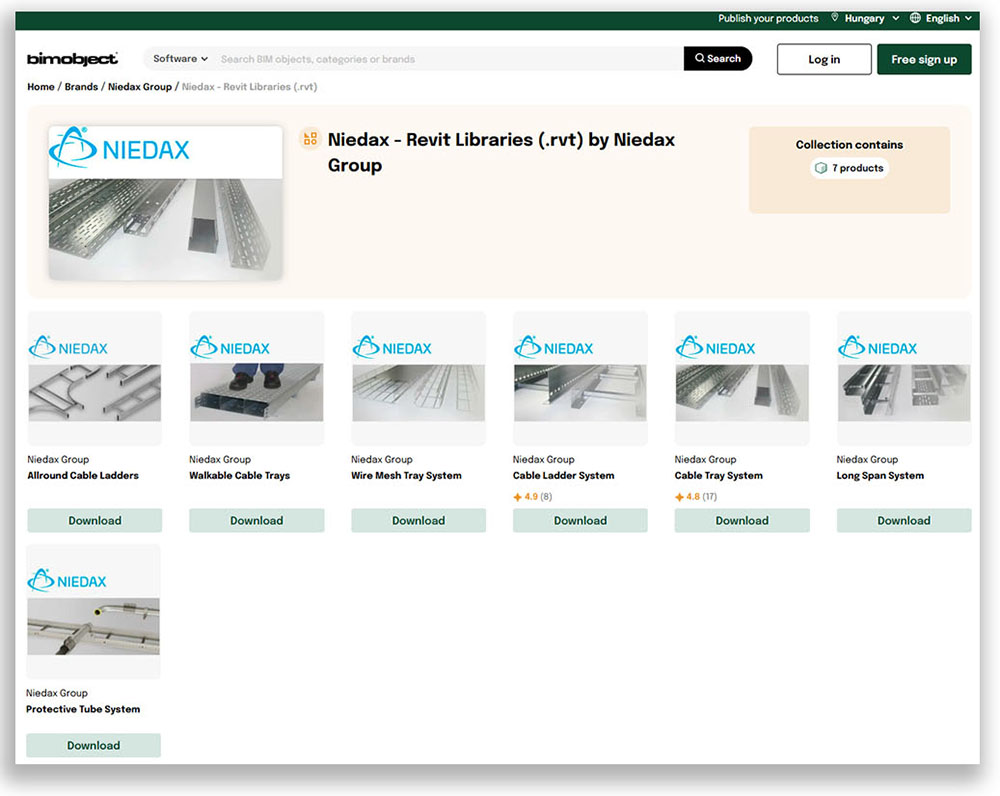This screenshot has height=796, width=1000.
Task: Open the Publish your products link
Action: (768, 18)
